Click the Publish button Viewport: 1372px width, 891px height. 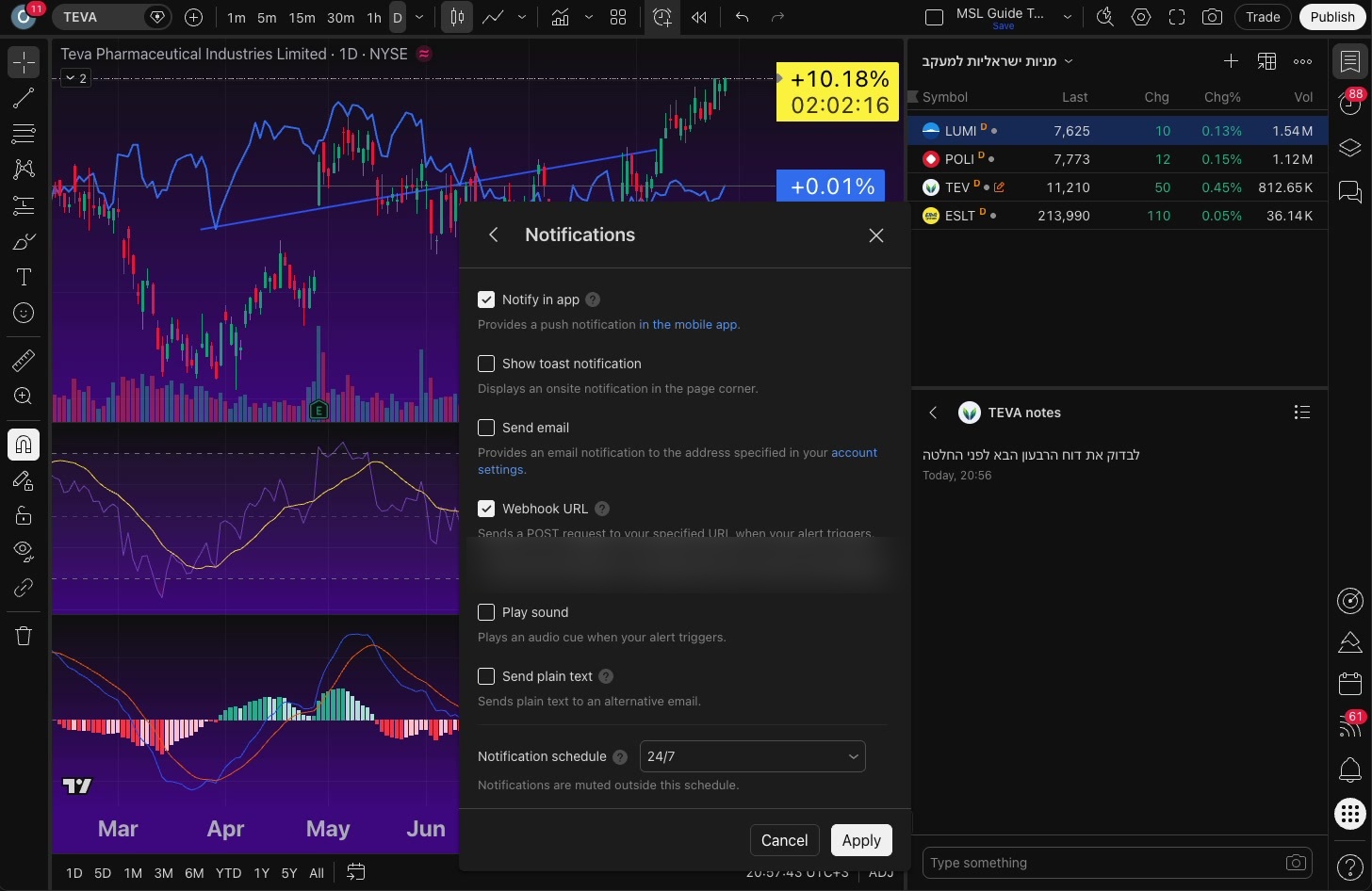[x=1332, y=17]
